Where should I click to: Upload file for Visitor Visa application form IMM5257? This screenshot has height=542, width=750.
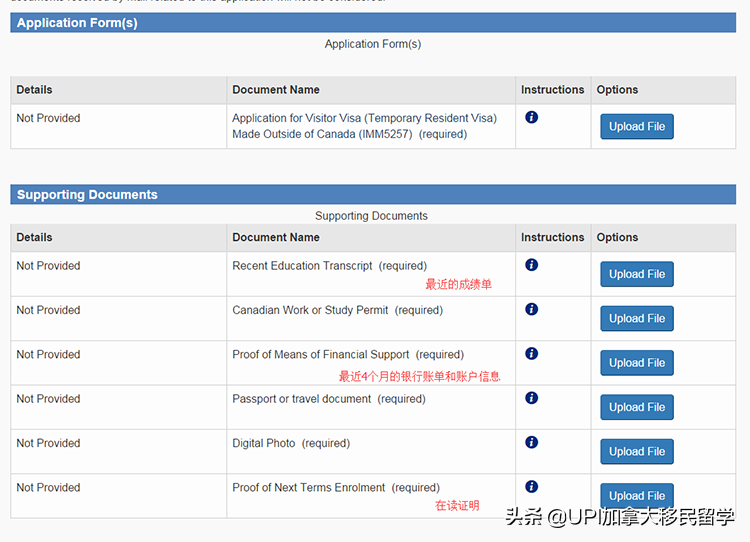[636, 127]
